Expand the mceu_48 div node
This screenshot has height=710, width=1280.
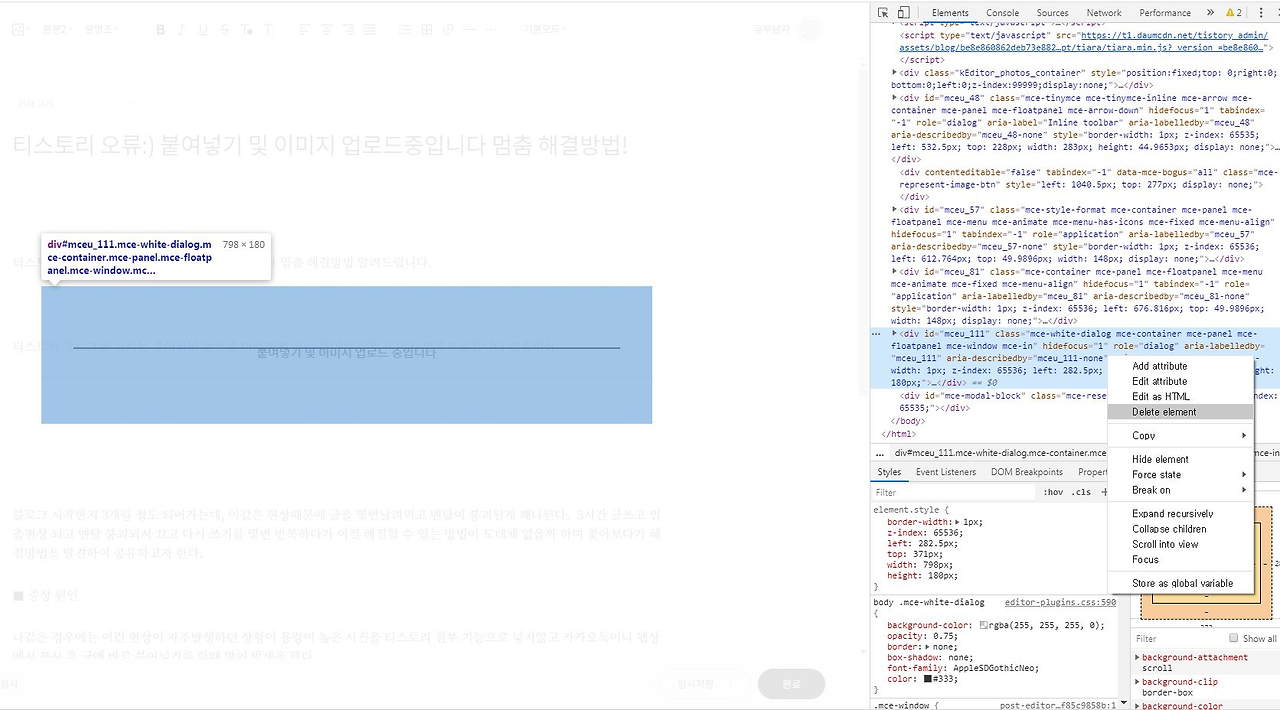(x=895, y=98)
